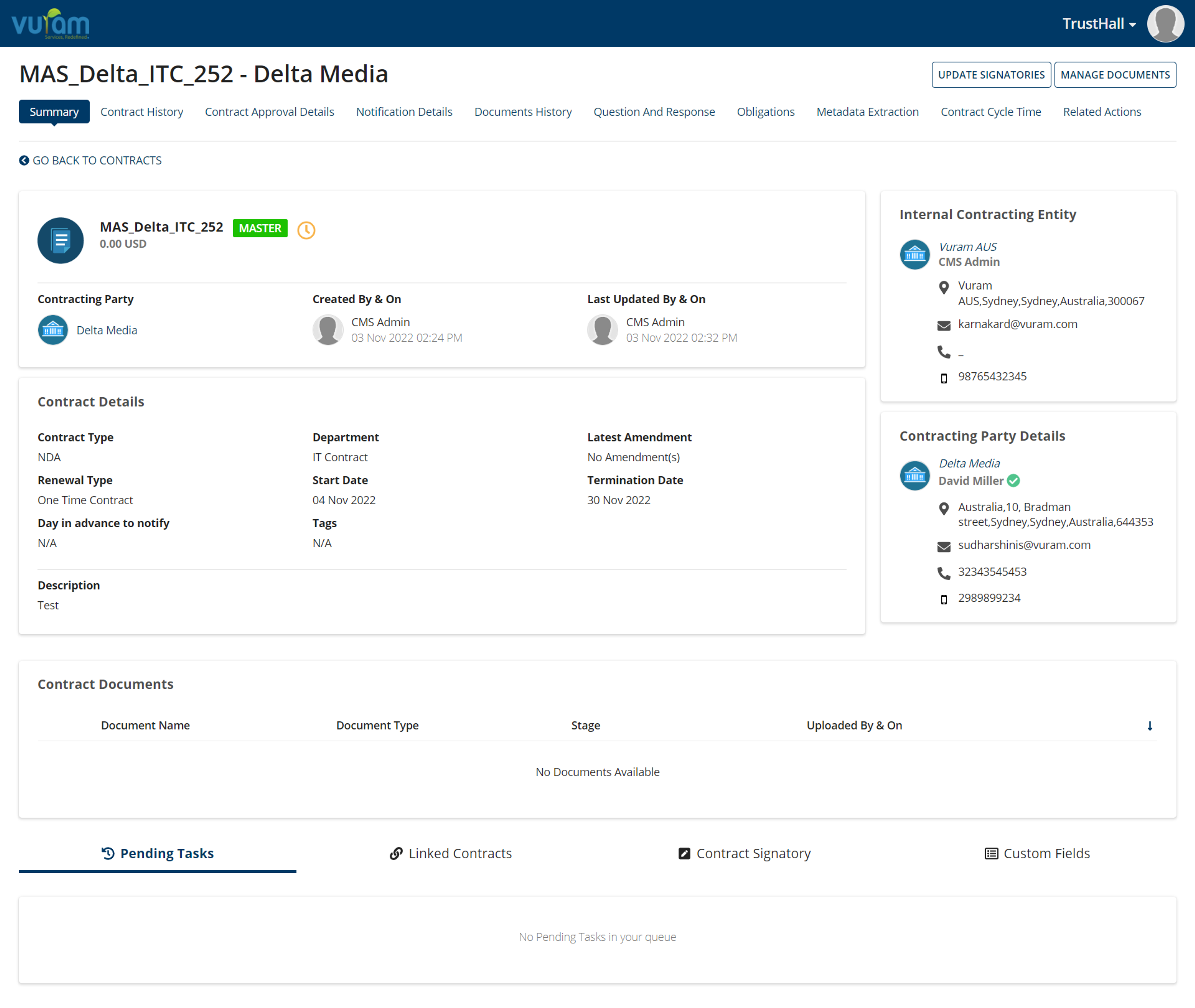The height and width of the screenshot is (1008, 1195).
Task: Click the David Miller contact name
Action: tap(970, 481)
